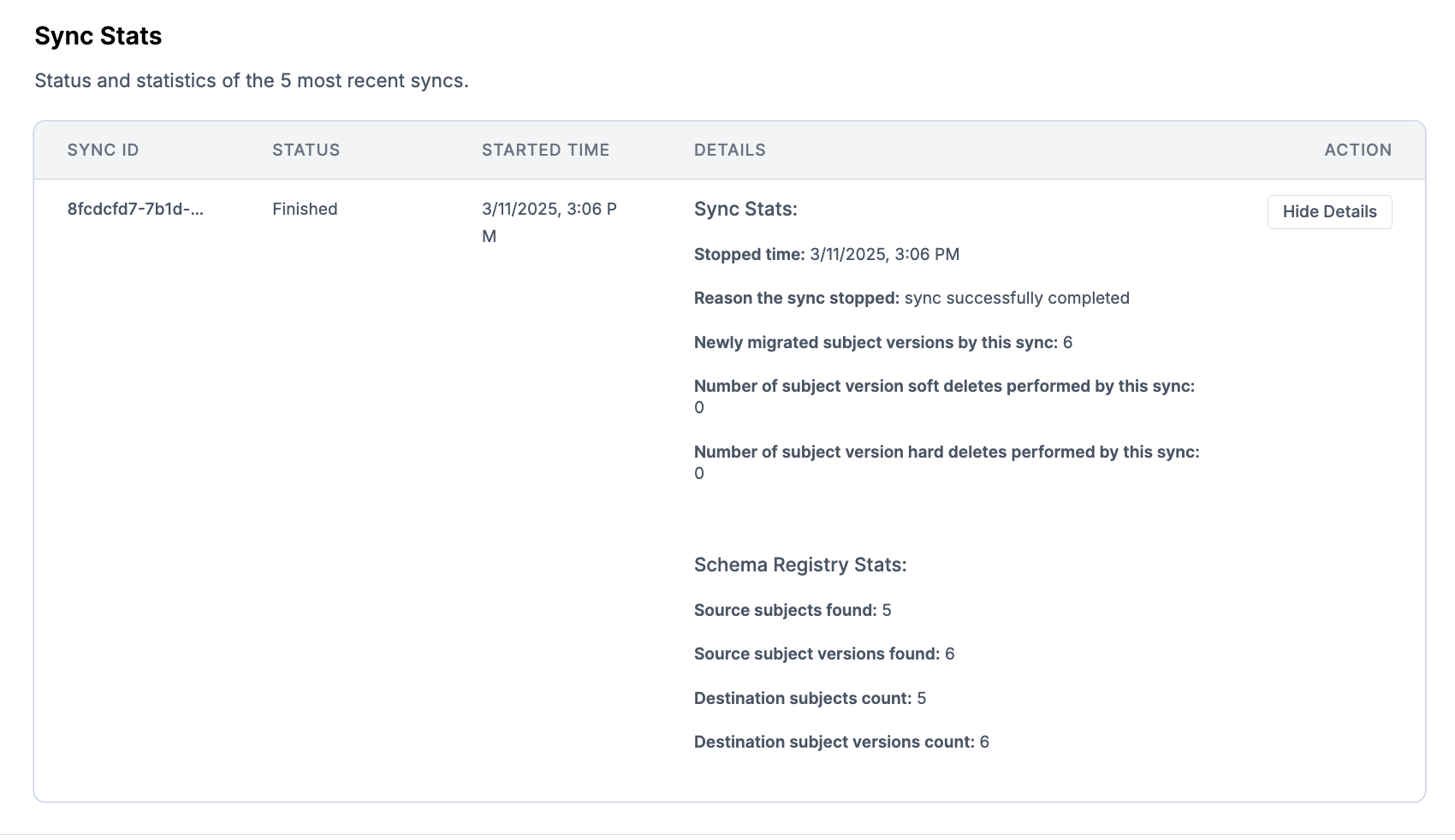Image resolution: width=1455 pixels, height=840 pixels.
Task: Click the hard deletes count label
Action: coord(946,452)
